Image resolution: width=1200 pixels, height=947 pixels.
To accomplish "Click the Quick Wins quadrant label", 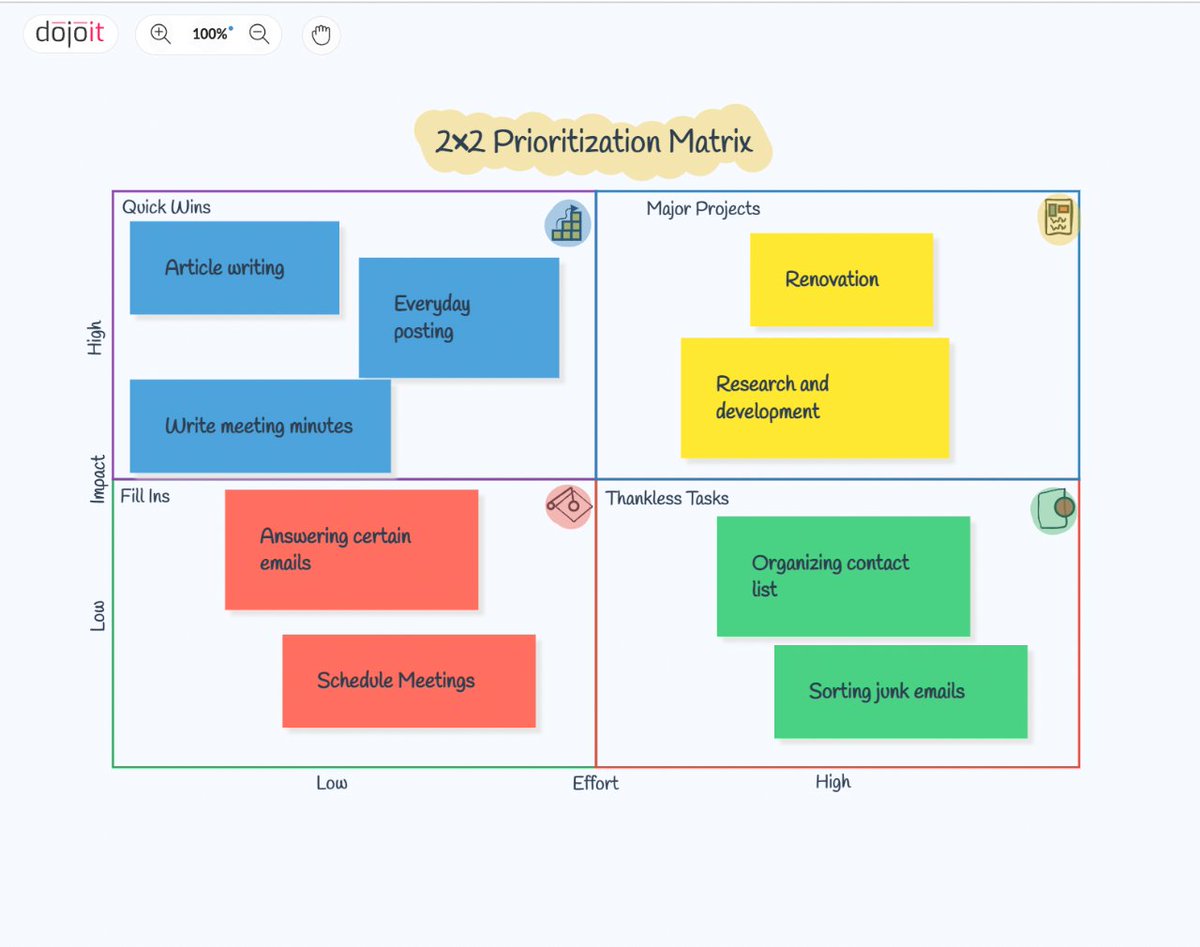I will pos(167,207).
